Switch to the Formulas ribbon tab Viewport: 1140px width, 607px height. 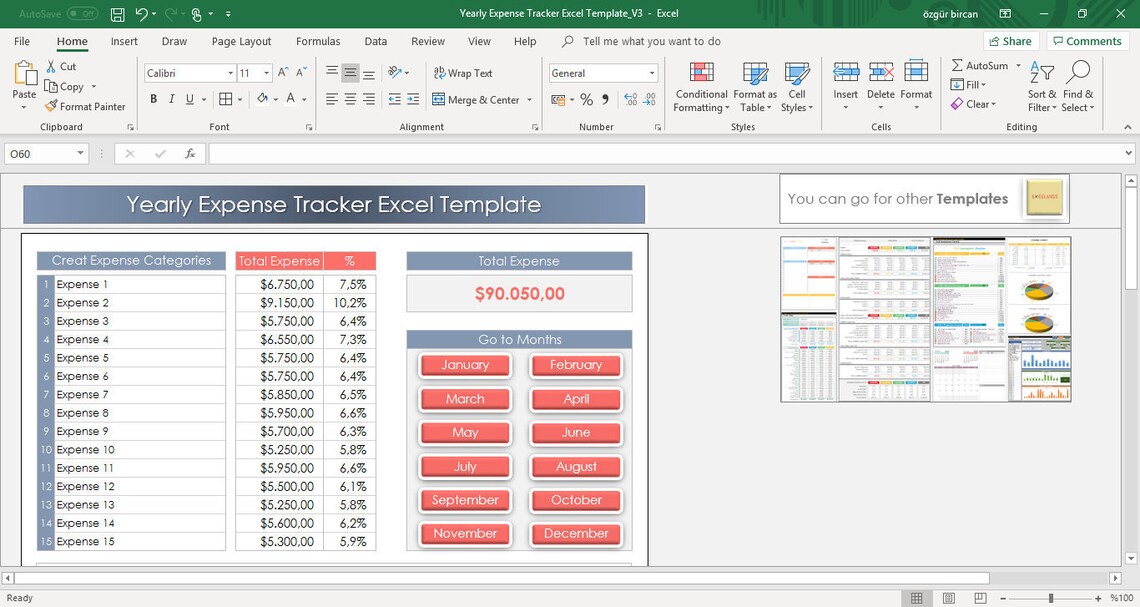(317, 41)
